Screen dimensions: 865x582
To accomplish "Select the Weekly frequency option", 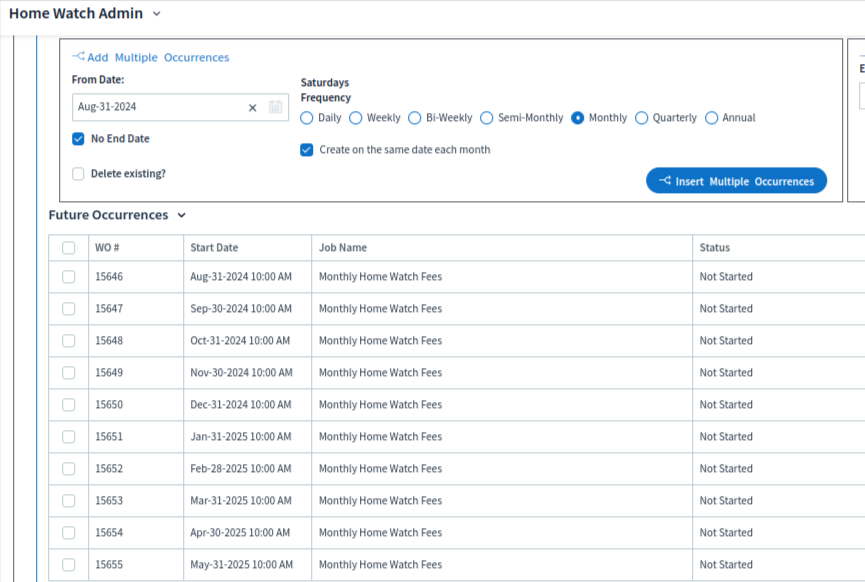I will click(356, 118).
